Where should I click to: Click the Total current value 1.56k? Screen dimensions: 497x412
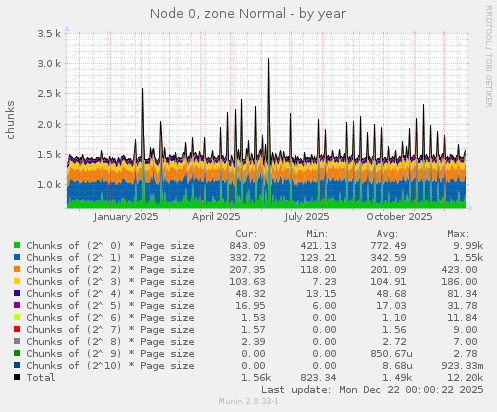click(256, 378)
